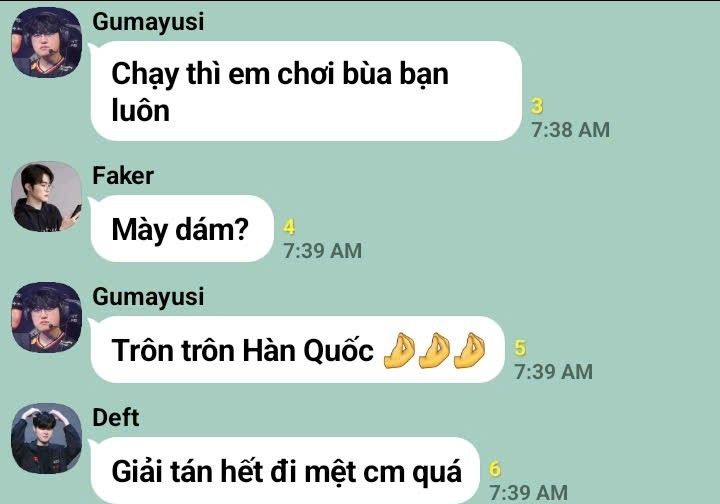
Task: Tap the "Giải tán hết đi mệt cm quá" bubble
Action: pos(285,470)
